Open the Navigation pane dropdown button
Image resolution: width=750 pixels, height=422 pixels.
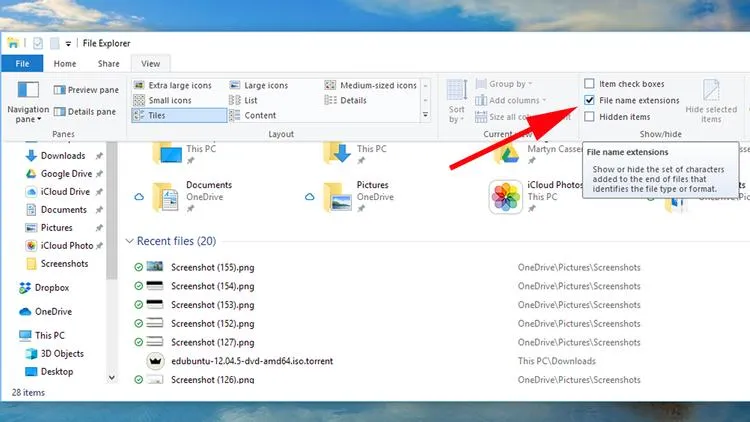coord(28,102)
